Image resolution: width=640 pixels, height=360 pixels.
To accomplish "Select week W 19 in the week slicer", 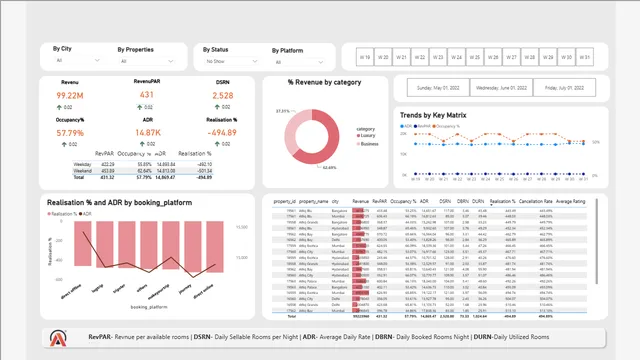I will (365, 57).
